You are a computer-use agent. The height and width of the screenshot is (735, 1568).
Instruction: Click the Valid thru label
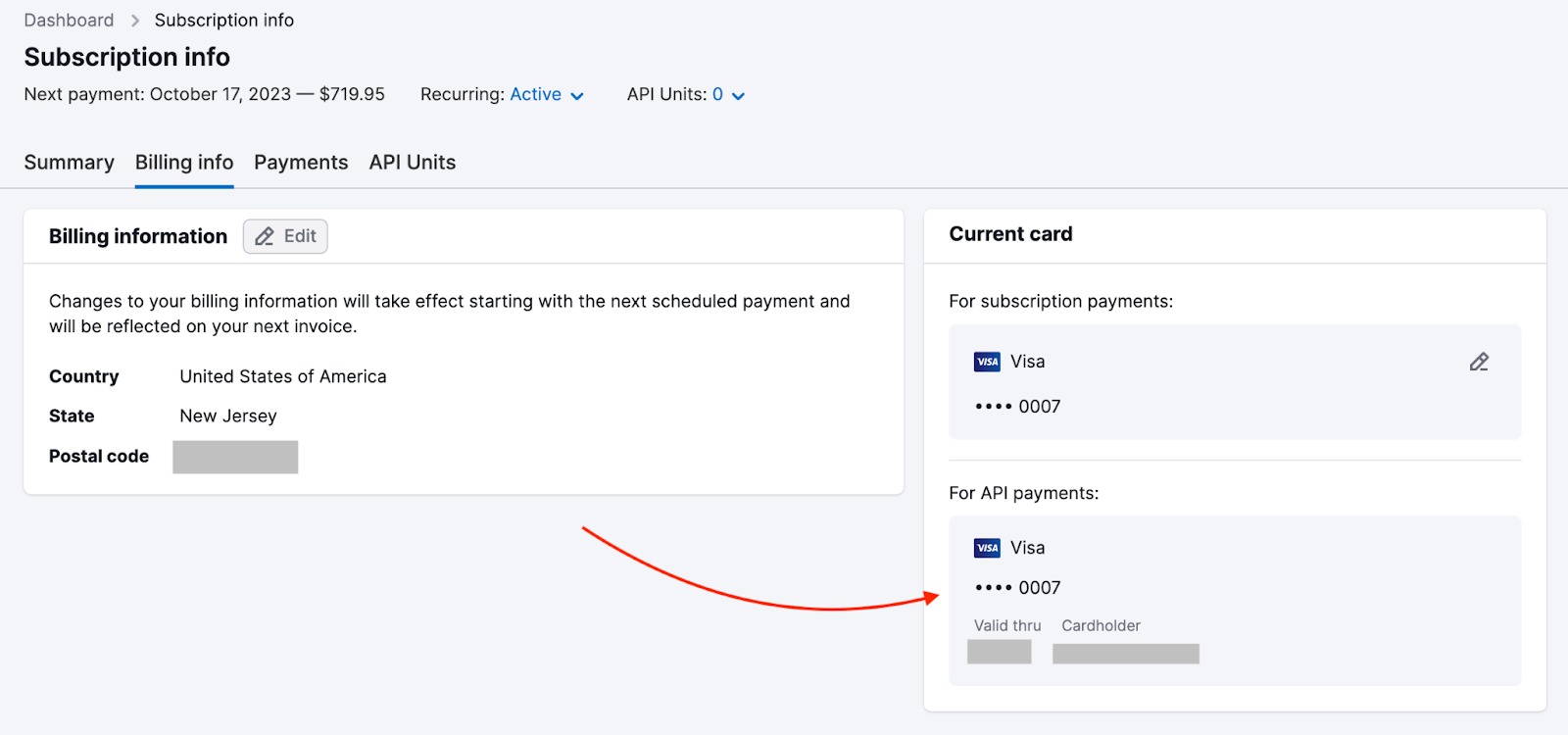tap(1007, 625)
